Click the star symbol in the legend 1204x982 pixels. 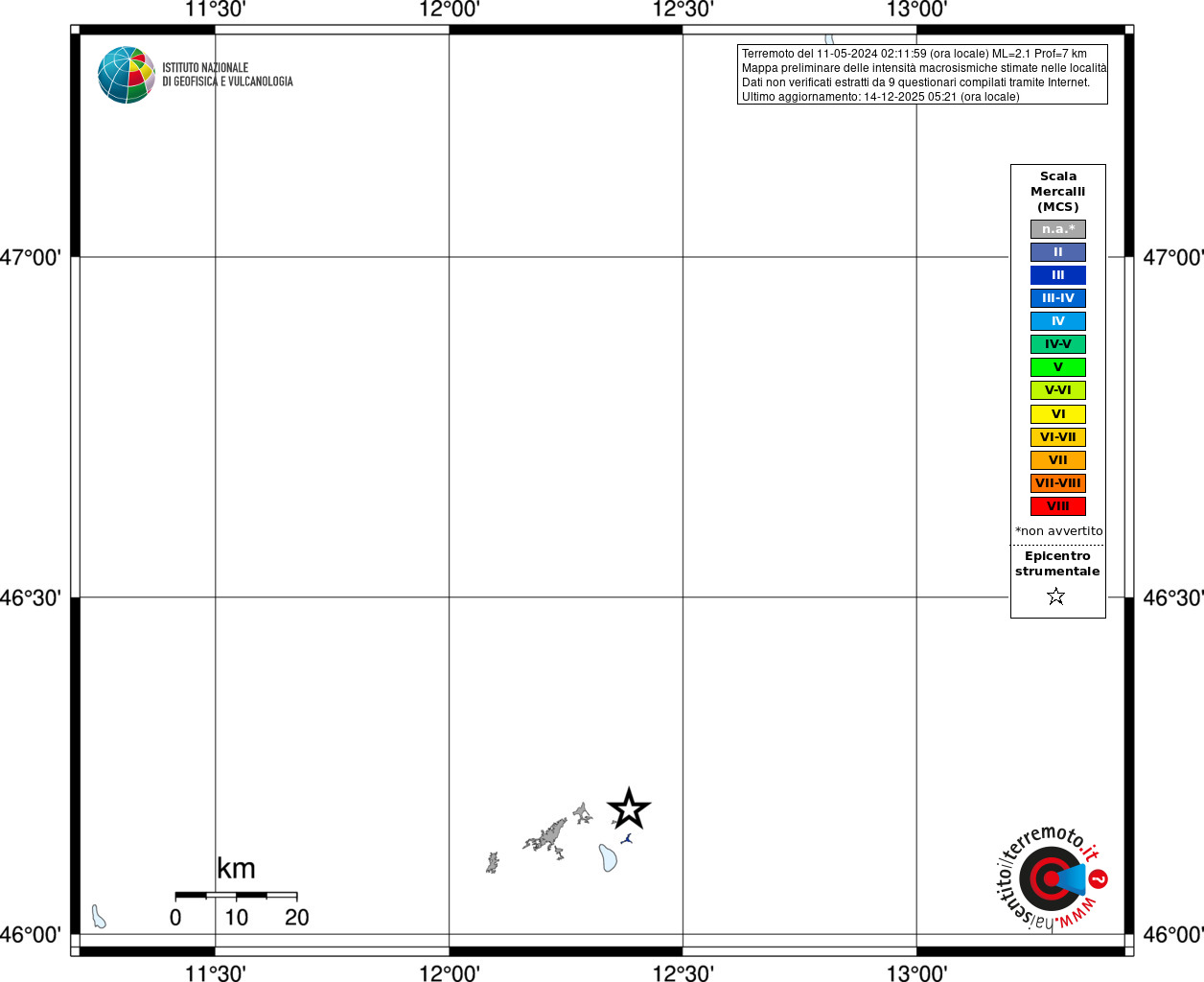pyautogui.click(x=1056, y=596)
